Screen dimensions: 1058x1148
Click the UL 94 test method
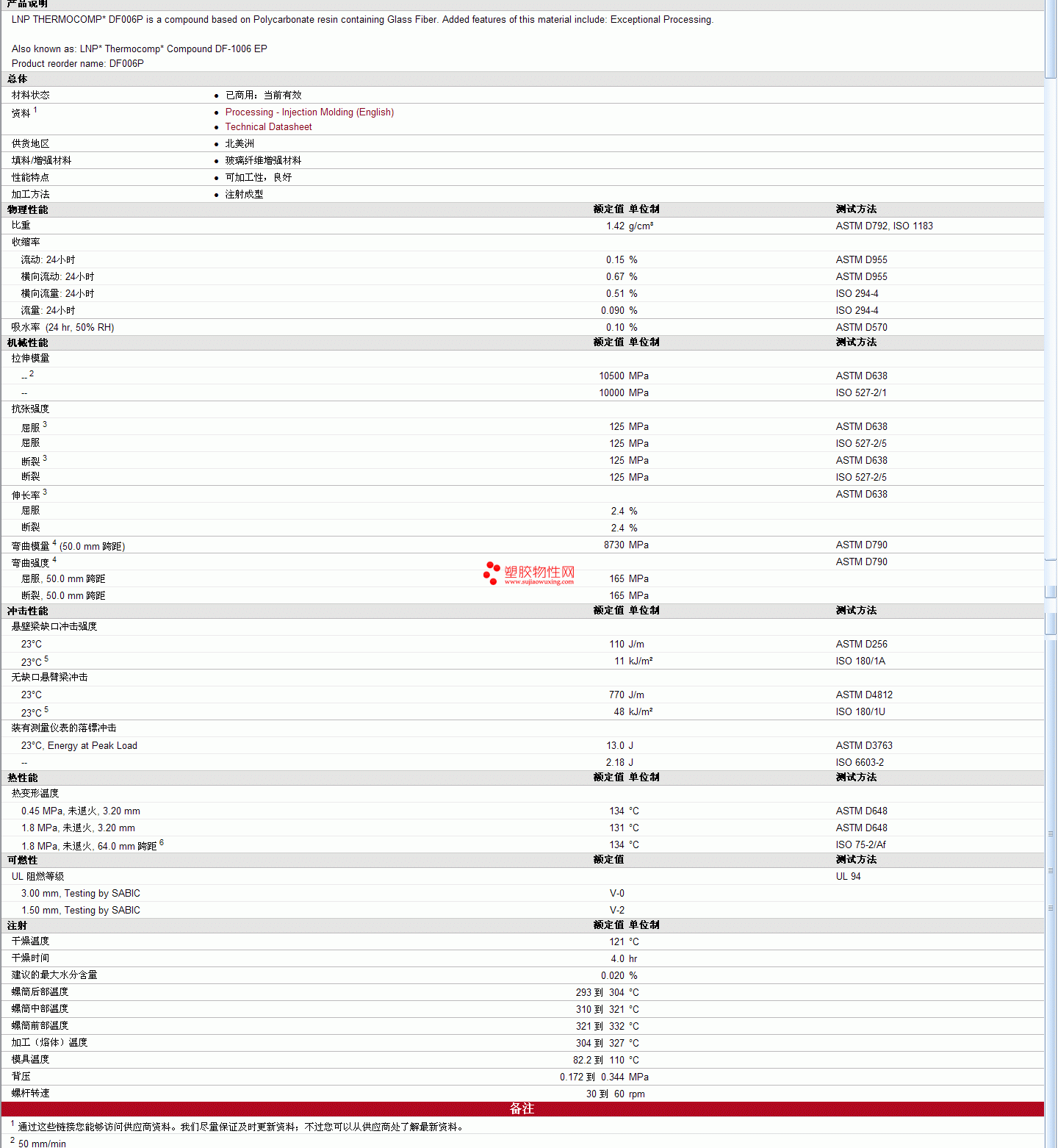[848, 877]
